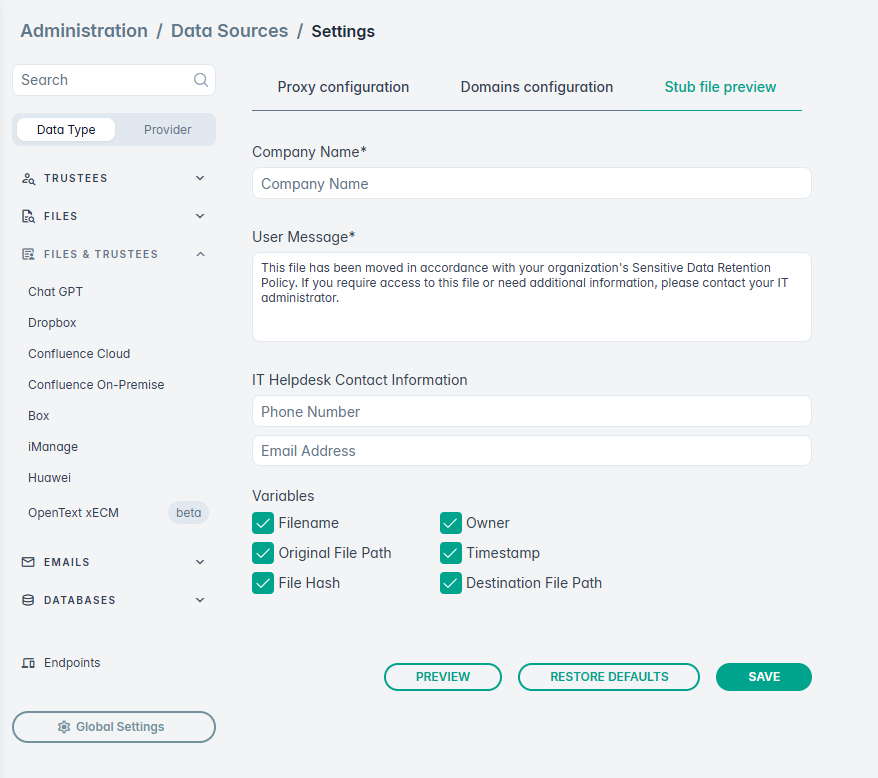Open the Domains configuration tab
Screen dimensions: 878x778
(537, 87)
